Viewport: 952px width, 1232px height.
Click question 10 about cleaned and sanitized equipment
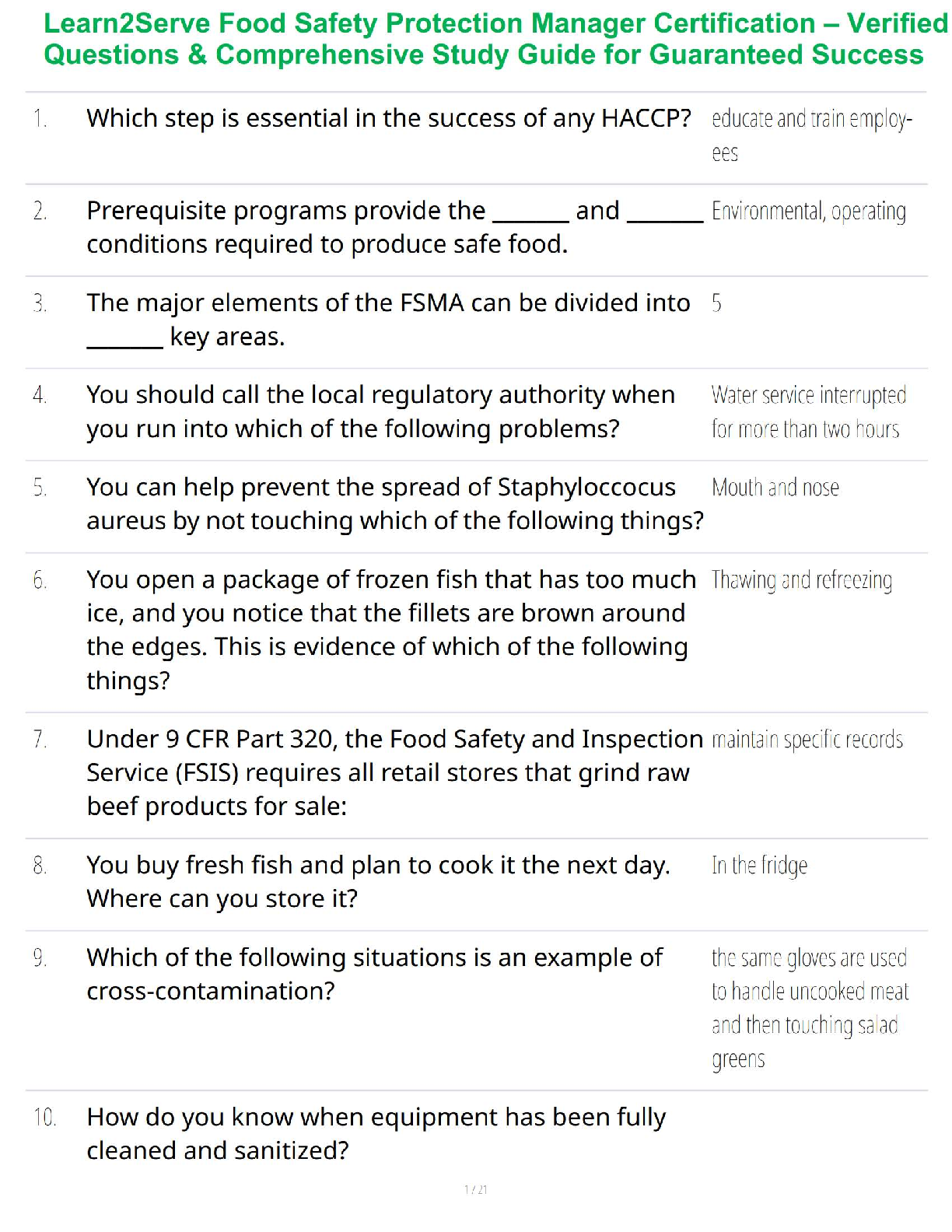click(376, 1134)
